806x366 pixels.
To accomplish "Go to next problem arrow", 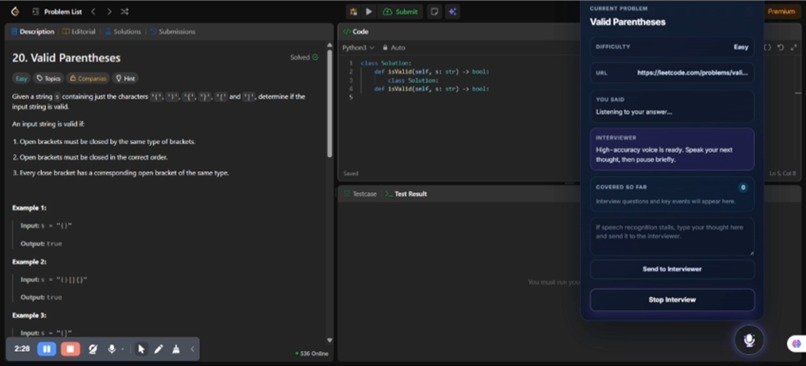I will point(109,11).
